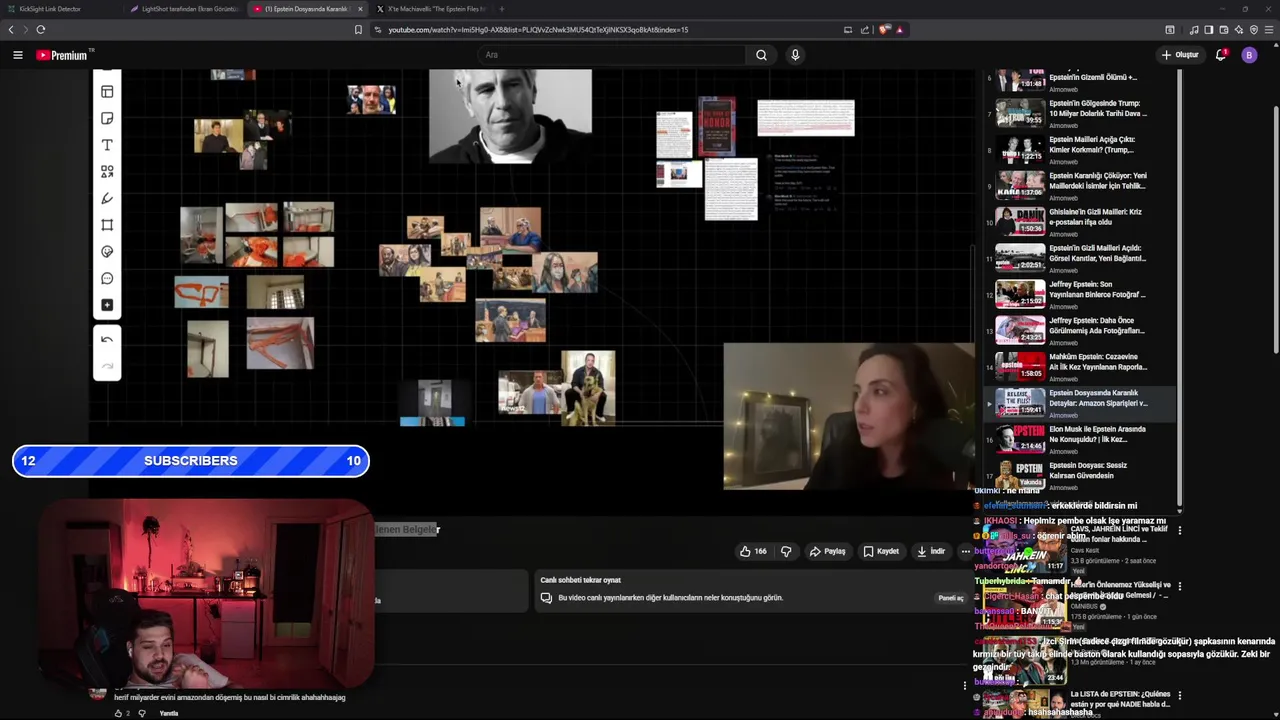Viewport: 1280px width, 720px height.
Task: Open media control music note icon
Action: pos(1194,30)
